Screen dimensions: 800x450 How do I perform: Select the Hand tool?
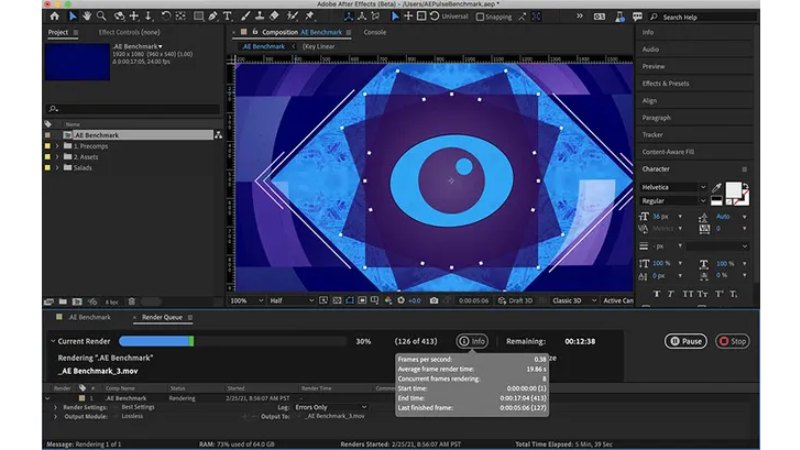pyautogui.click(x=88, y=16)
